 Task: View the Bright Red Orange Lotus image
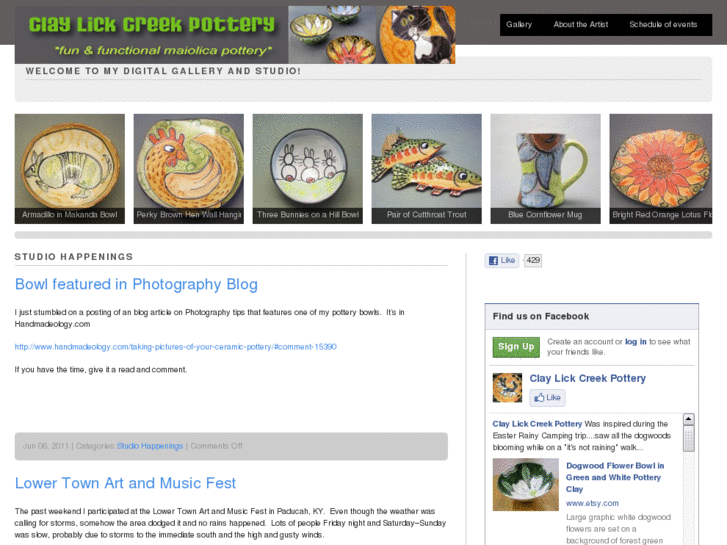tap(661, 169)
